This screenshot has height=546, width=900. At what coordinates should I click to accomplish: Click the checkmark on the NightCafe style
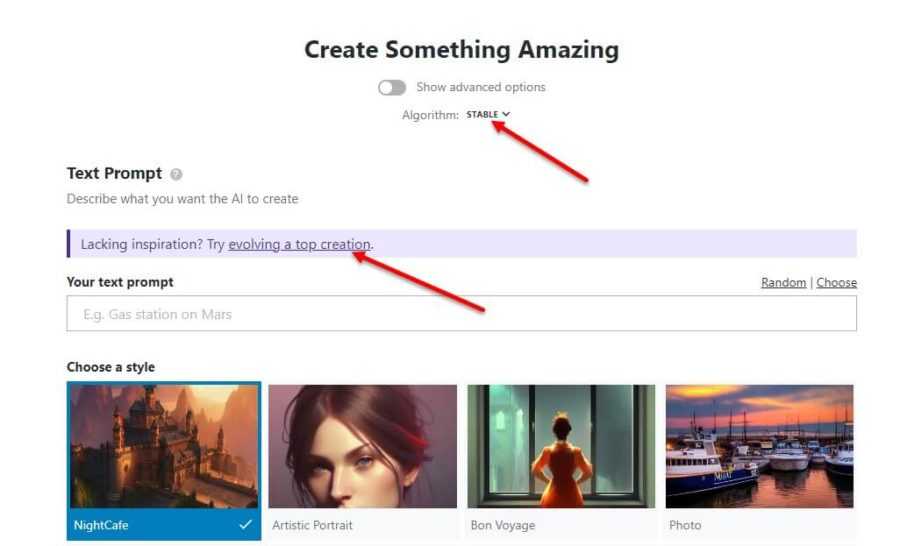click(x=246, y=525)
